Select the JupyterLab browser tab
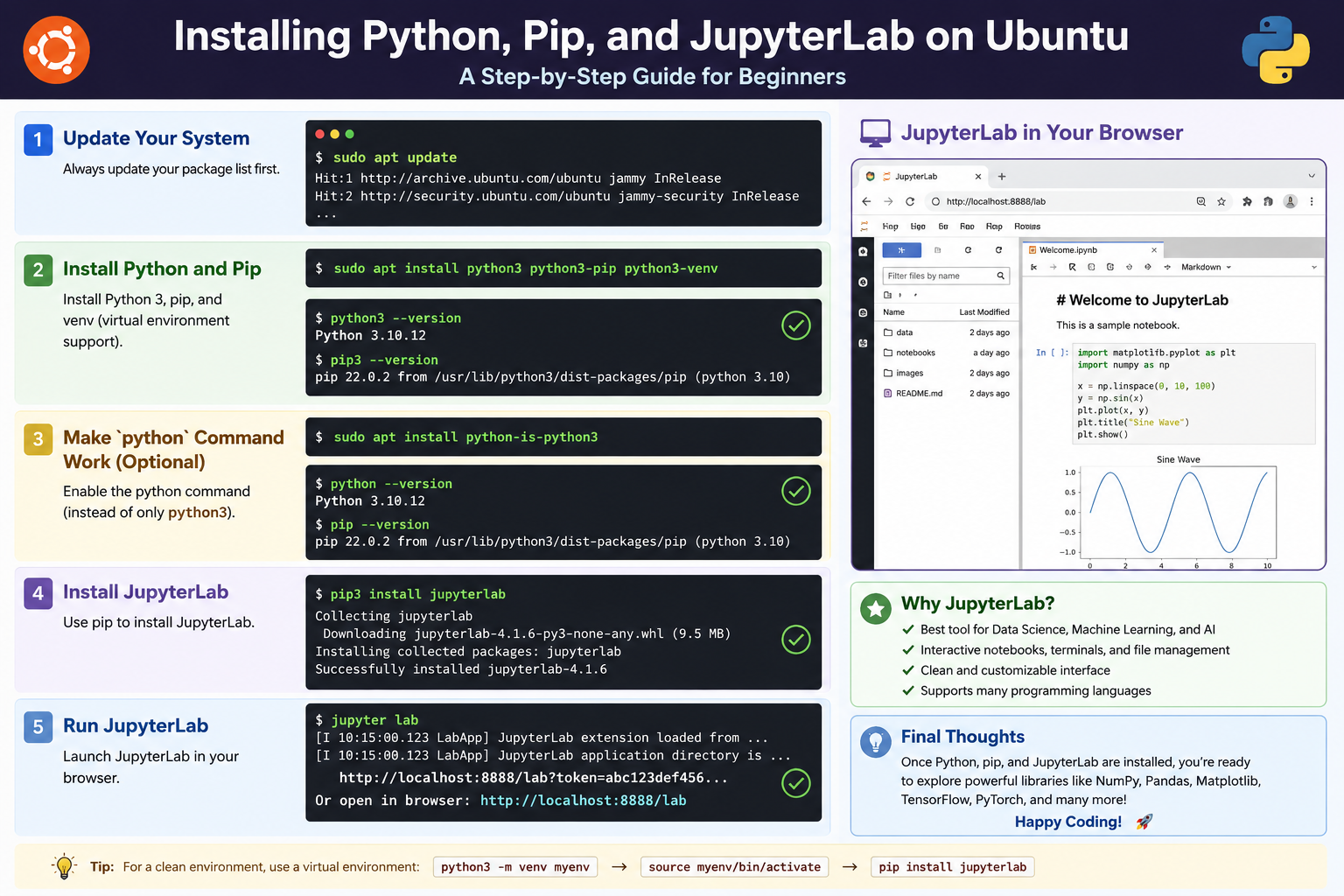 [925, 176]
